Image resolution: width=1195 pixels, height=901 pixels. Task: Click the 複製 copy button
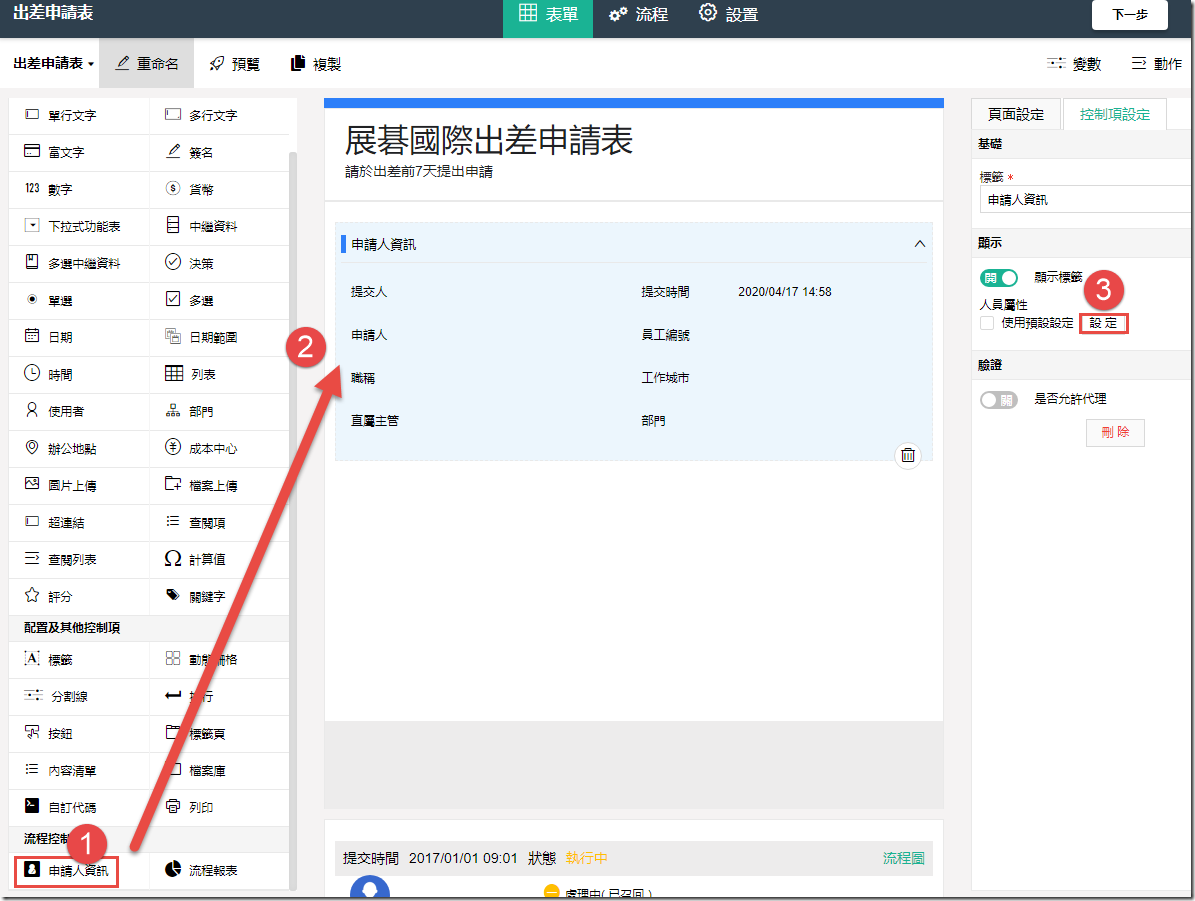(x=316, y=64)
